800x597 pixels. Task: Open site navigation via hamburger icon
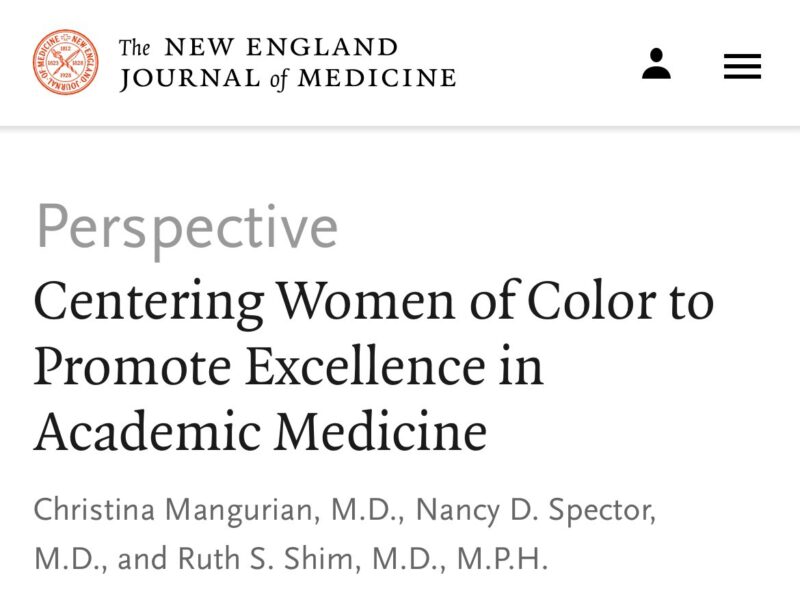coord(741,65)
